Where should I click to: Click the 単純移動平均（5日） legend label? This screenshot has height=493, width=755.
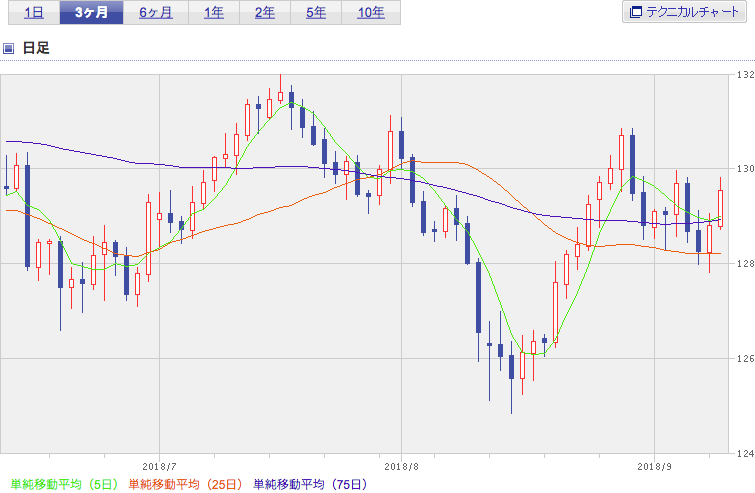(x=64, y=484)
